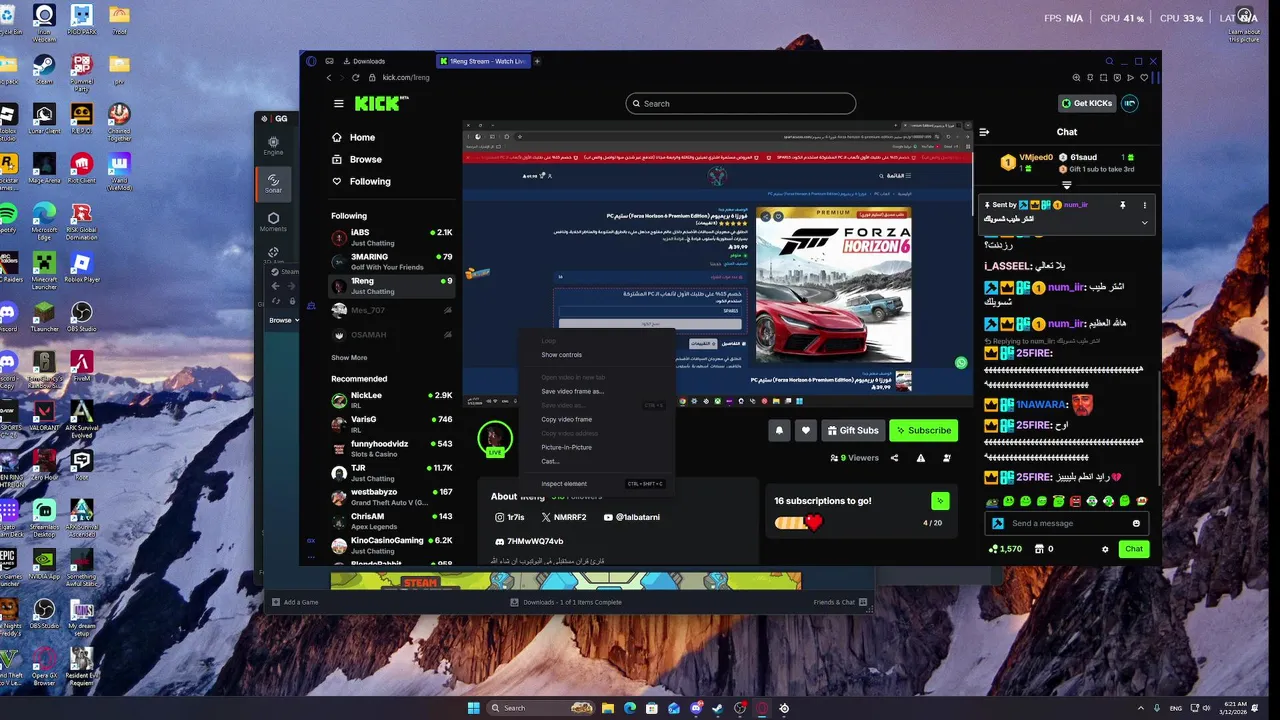
Task: Open chat settings gear icon
Action: point(1105,549)
